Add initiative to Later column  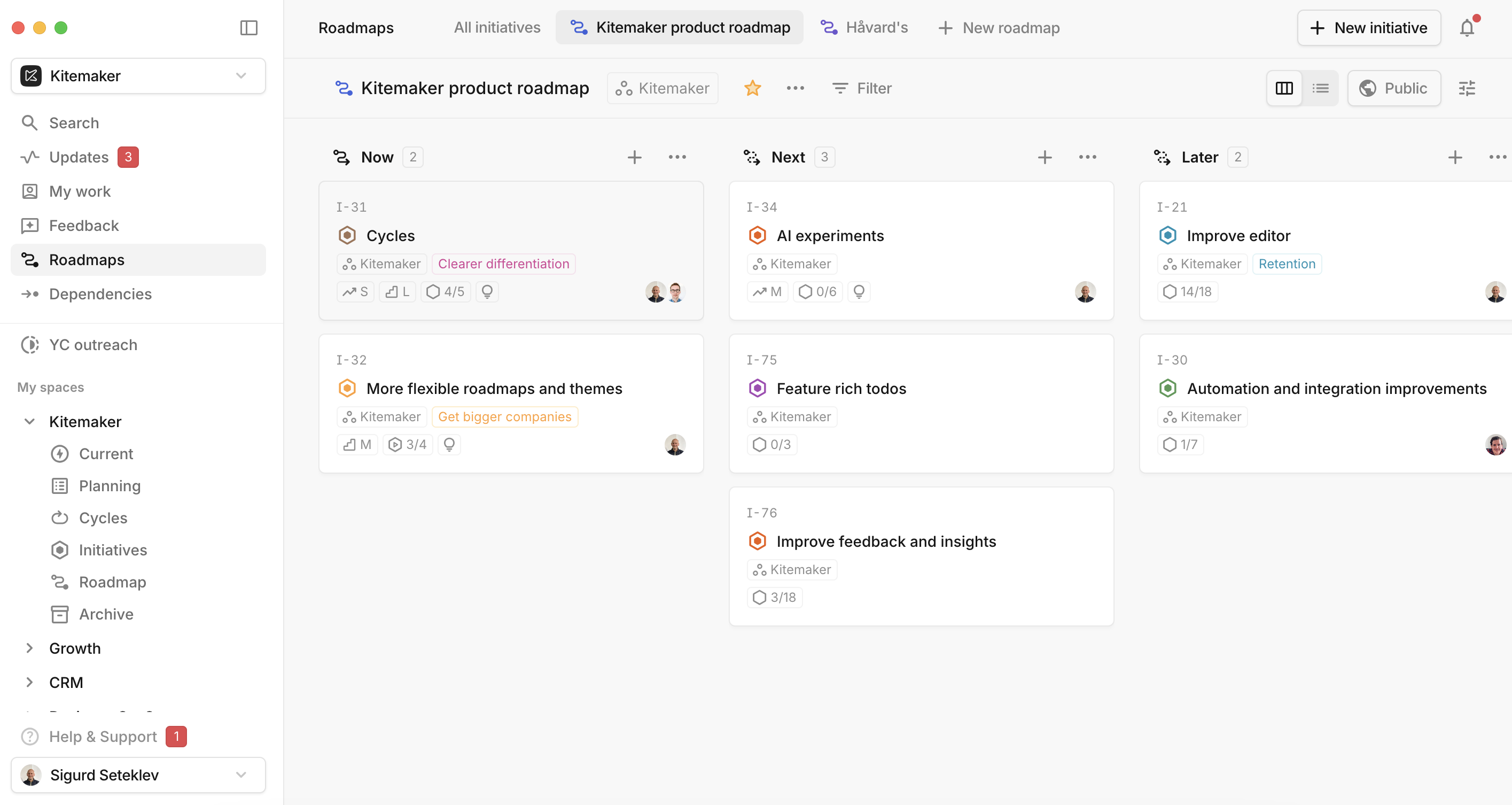1454,157
